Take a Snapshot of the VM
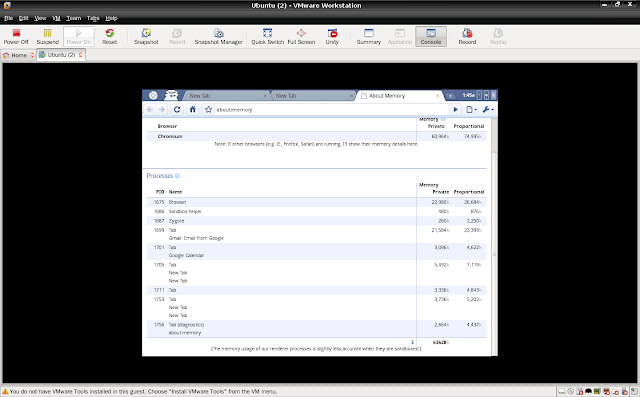 (x=146, y=37)
